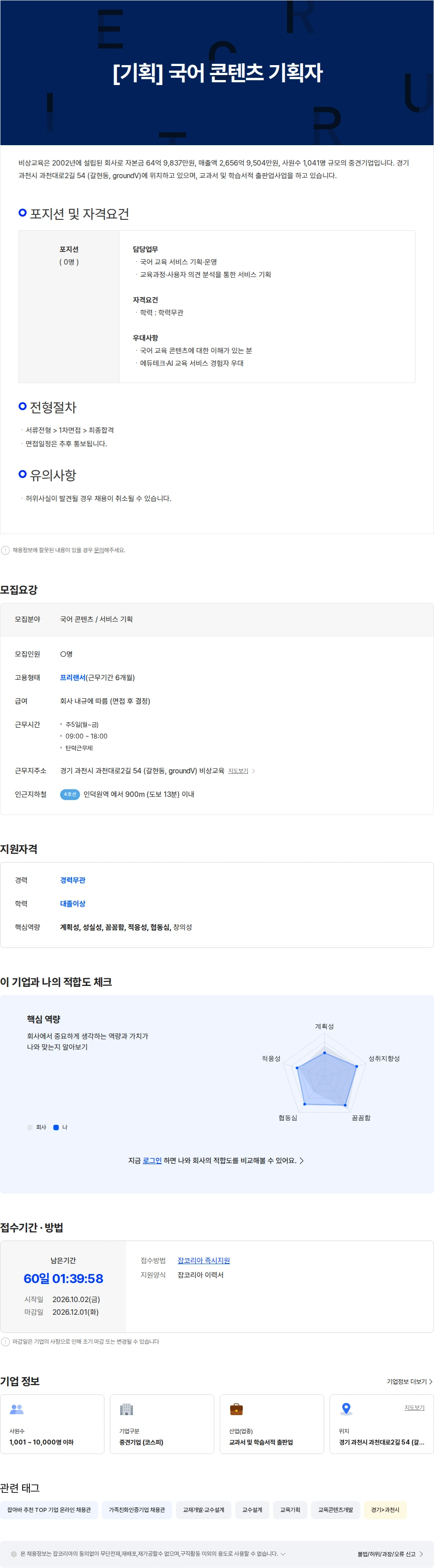
Task: Open the 프리랜서 employment type link
Action: click(x=72, y=677)
